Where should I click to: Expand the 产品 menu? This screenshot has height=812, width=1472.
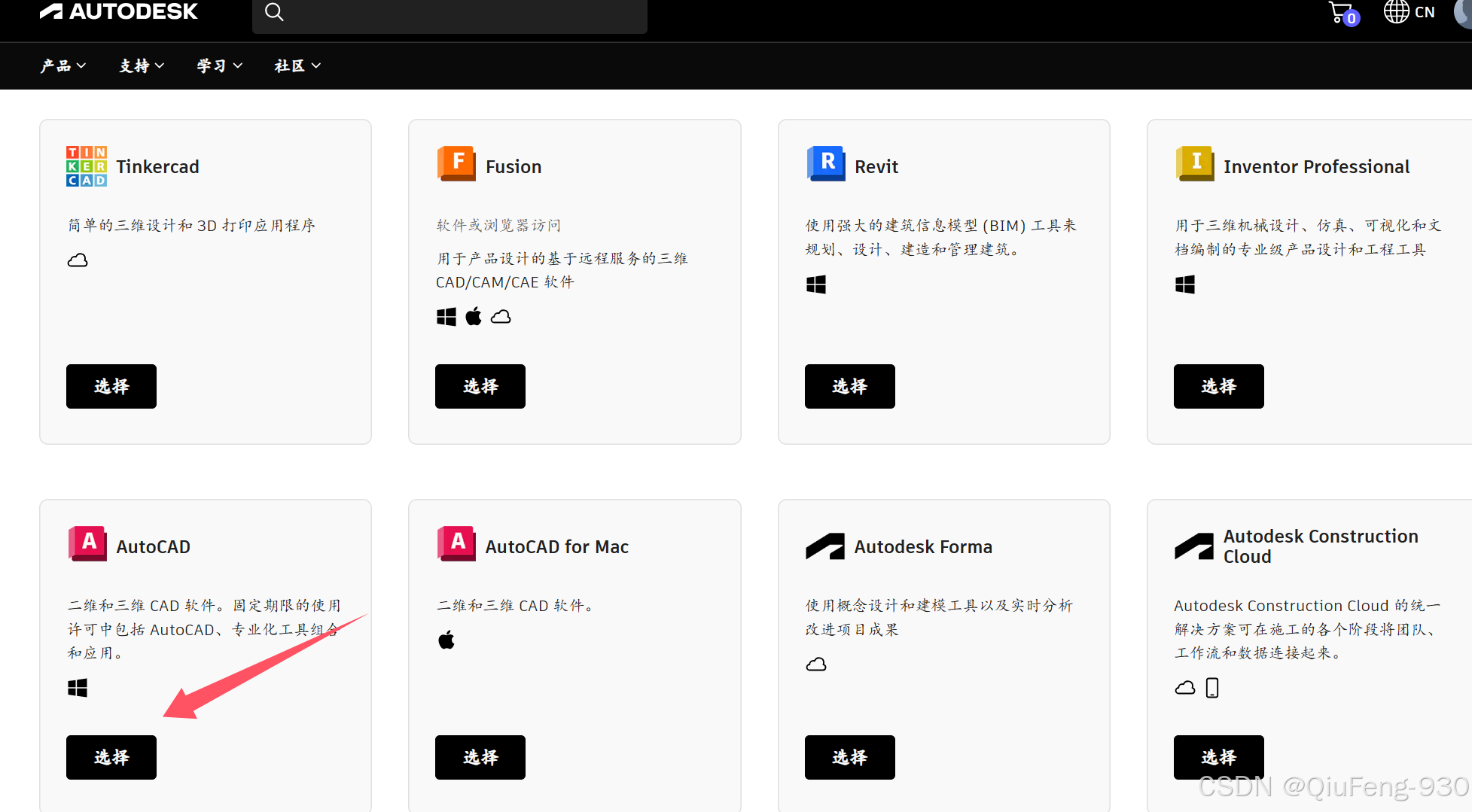tap(63, 66)
